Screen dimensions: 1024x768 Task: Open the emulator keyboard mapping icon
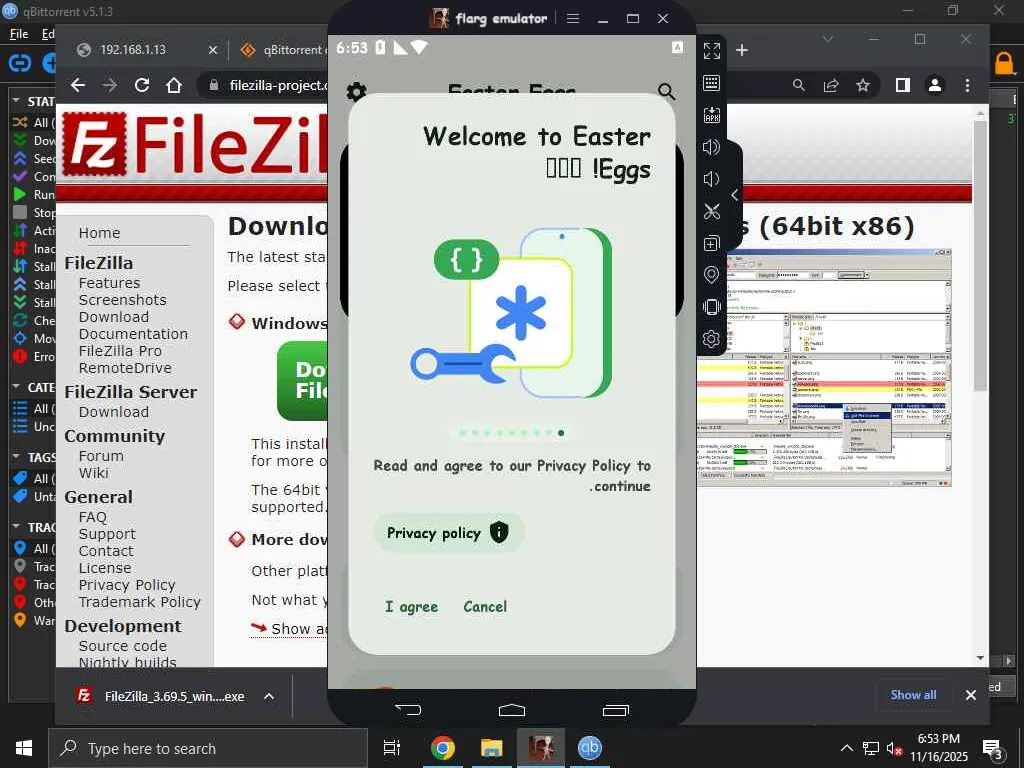point(712,82)
